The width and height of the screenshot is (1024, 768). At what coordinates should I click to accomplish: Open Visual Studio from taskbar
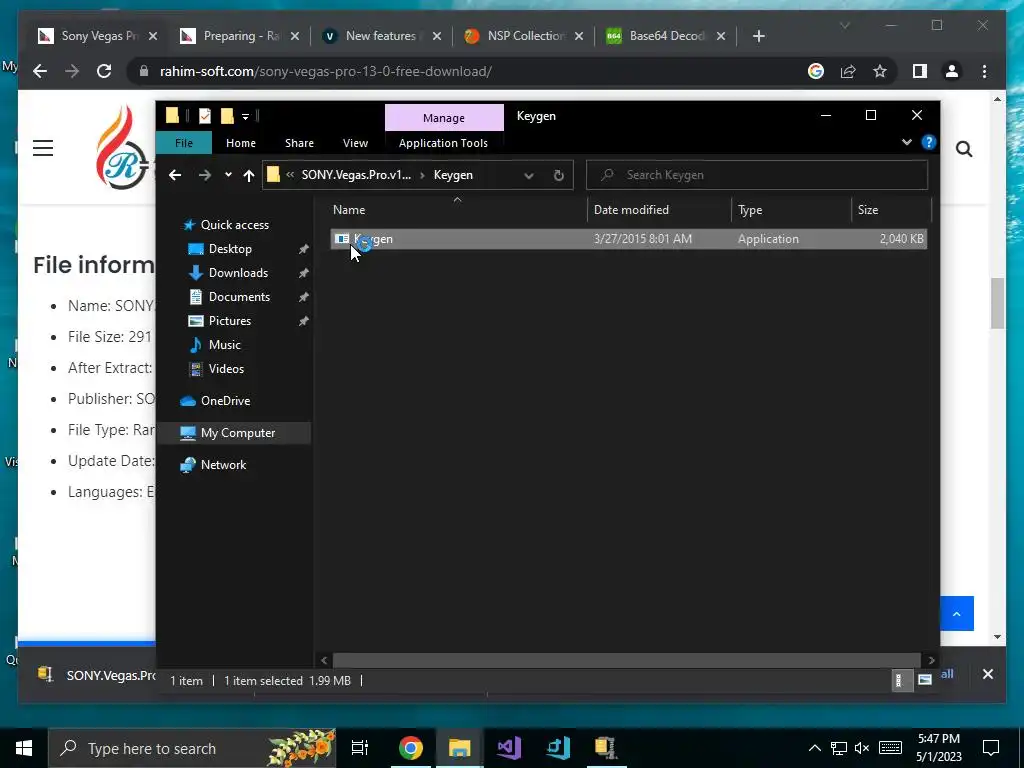(x=508, y=748)
